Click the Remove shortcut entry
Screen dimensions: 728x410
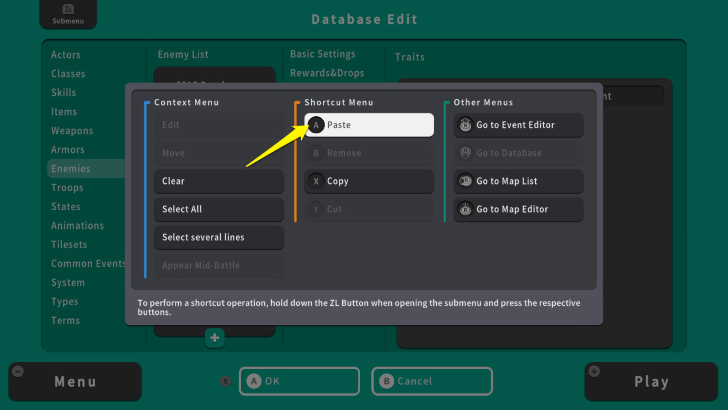coord(369,153)
